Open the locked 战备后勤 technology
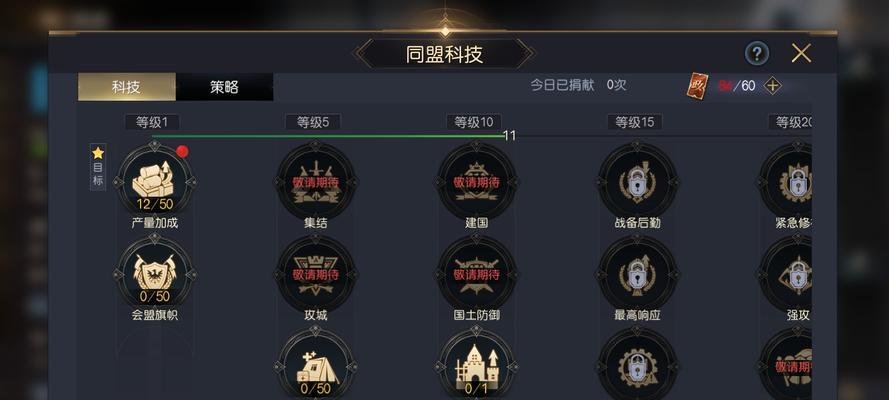 (x=638, y=182)
